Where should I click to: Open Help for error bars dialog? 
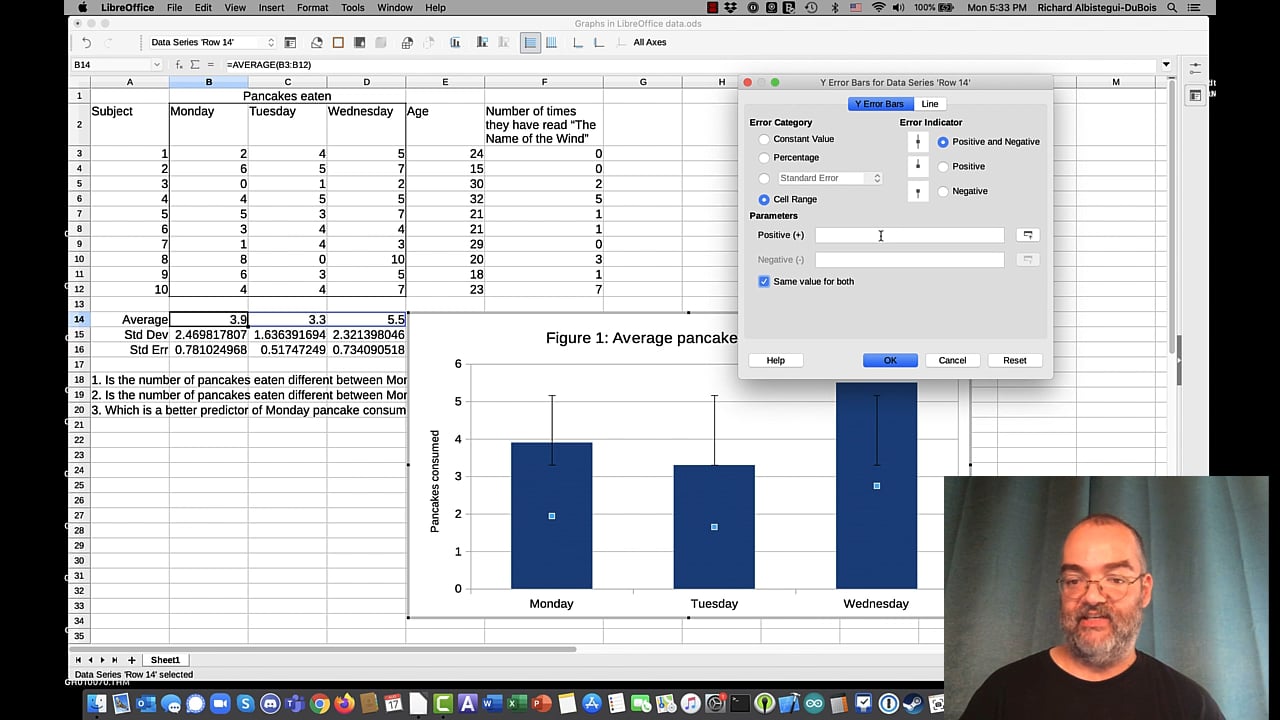tap(775, 361)
